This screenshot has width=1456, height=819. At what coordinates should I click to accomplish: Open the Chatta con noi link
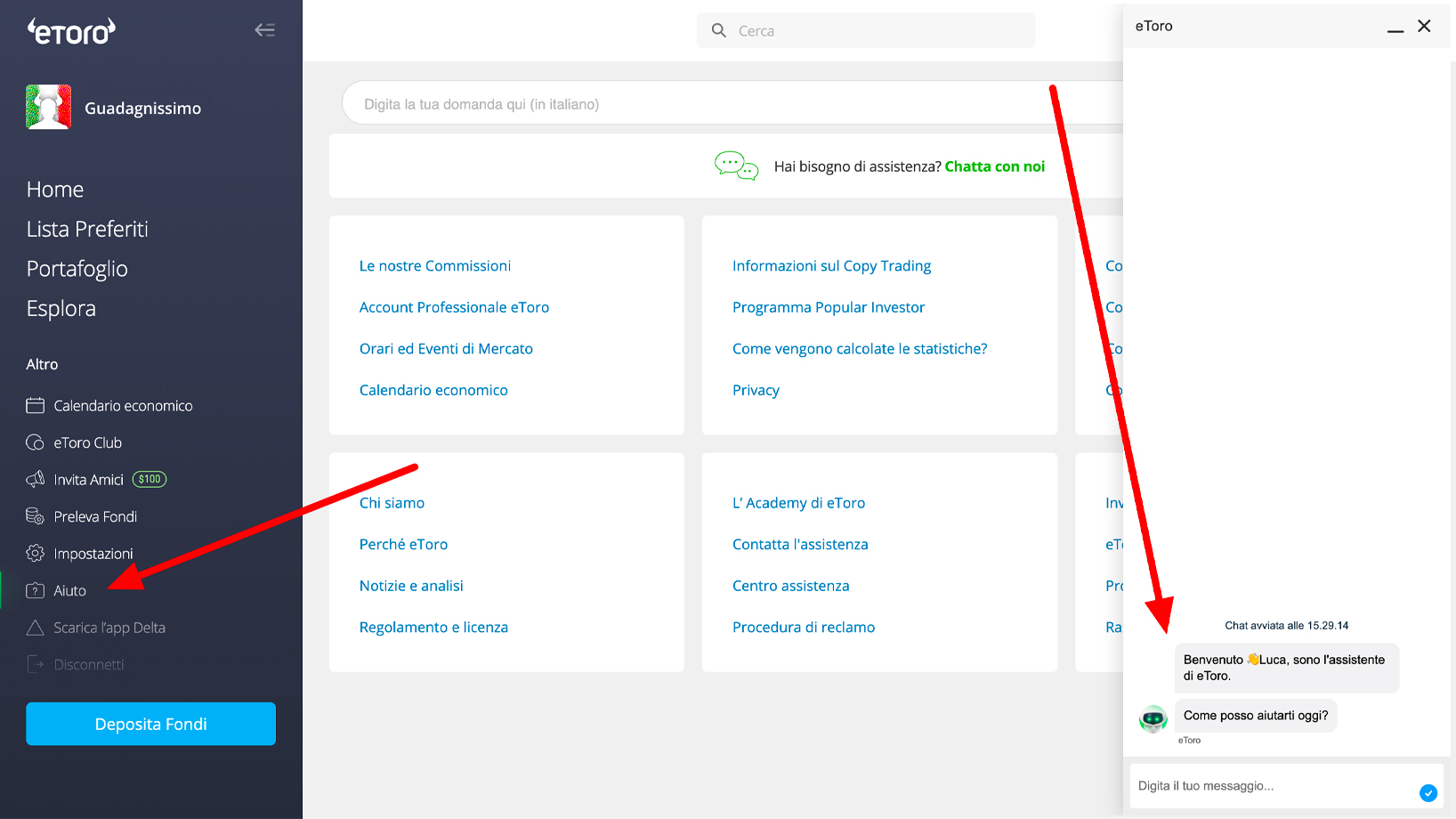point(994,166)
